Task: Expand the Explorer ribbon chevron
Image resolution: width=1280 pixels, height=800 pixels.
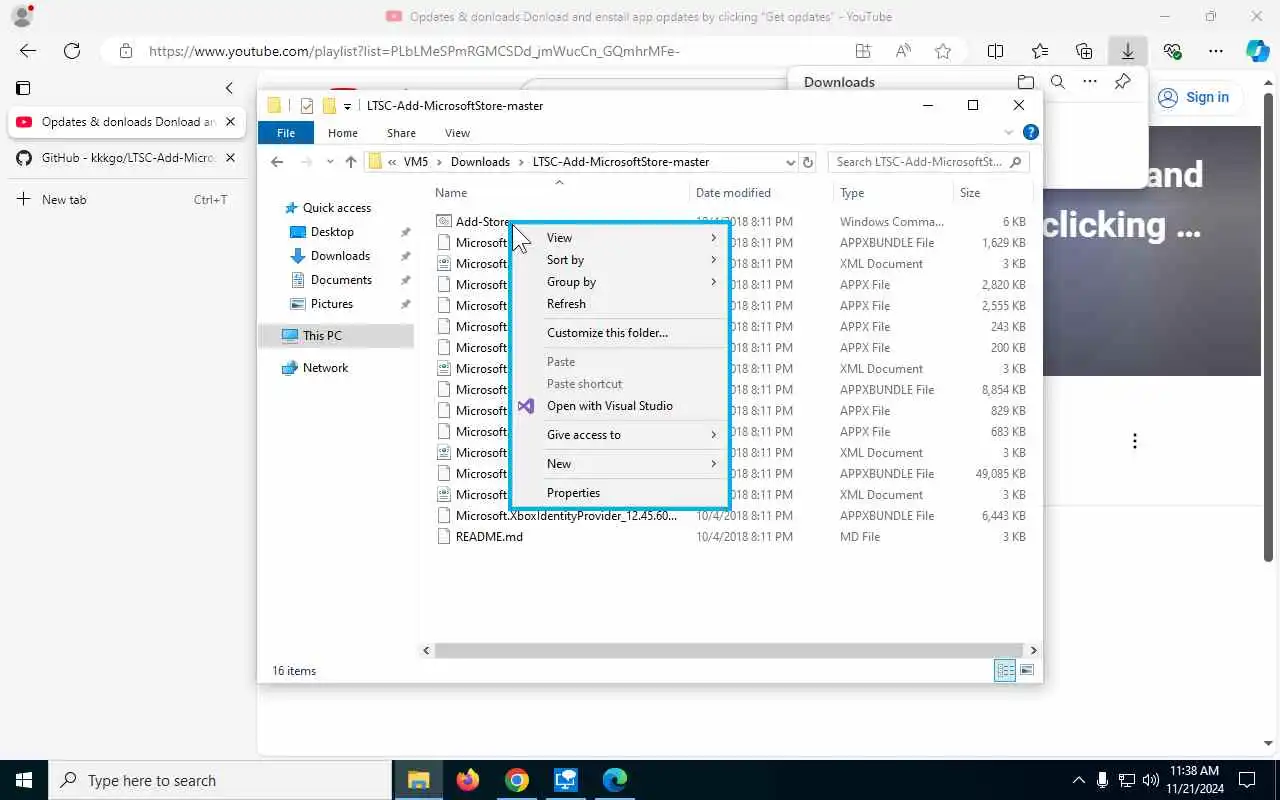Action: tap(1008, 132)
